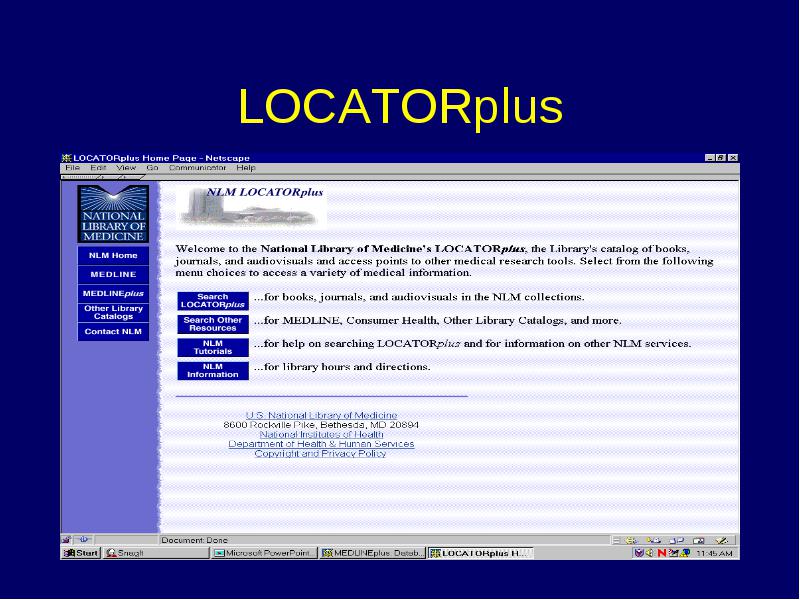
Task: Open MEDLINEplus sidebar button
Action: click(x=113, y=293)
